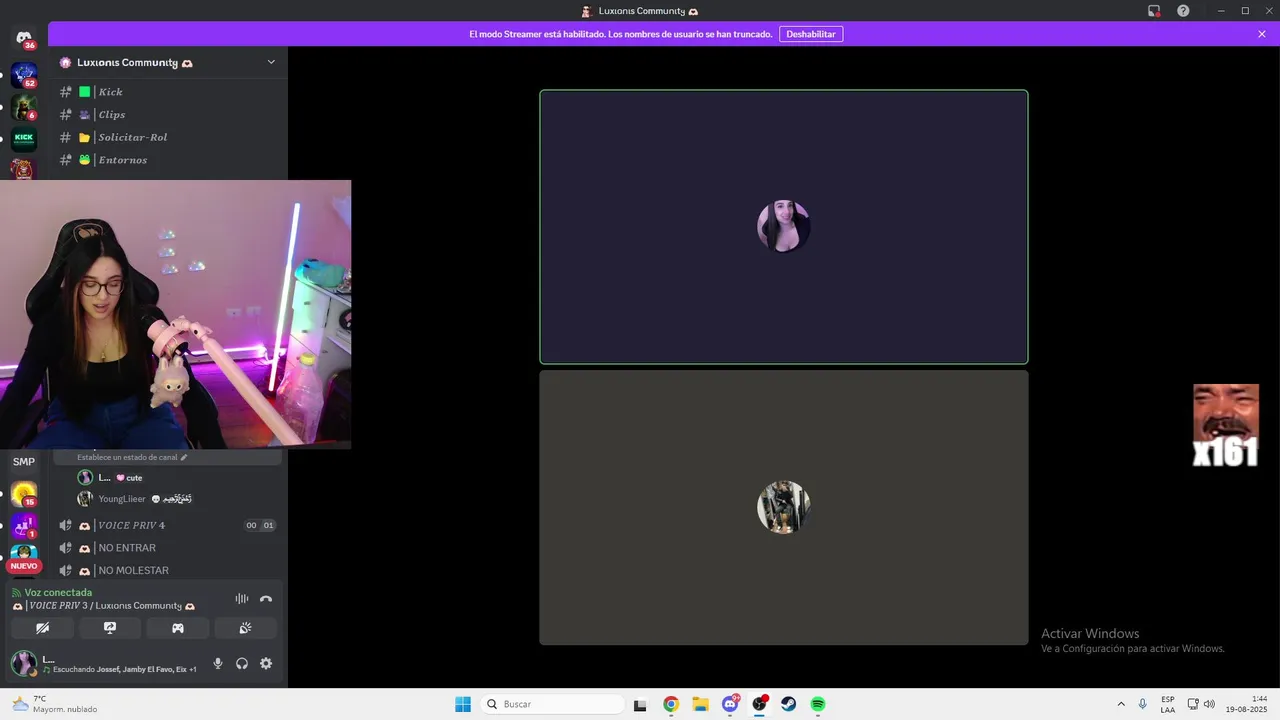This screenshot has height=720, width=1280.
Task: Open the clock and date flyout
Action: click(1246, 704)
